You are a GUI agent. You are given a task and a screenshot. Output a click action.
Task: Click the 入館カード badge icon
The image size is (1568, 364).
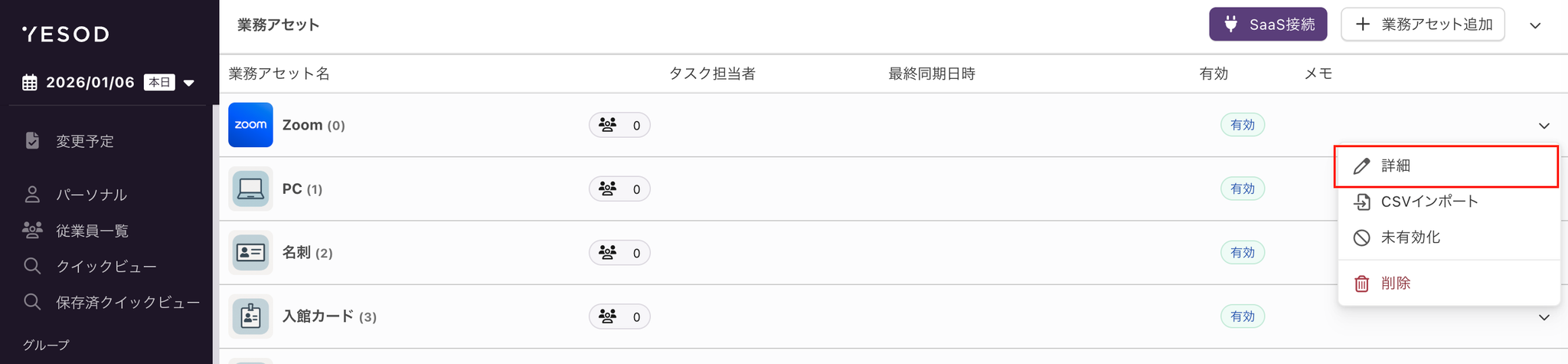[x=250, y=316]
